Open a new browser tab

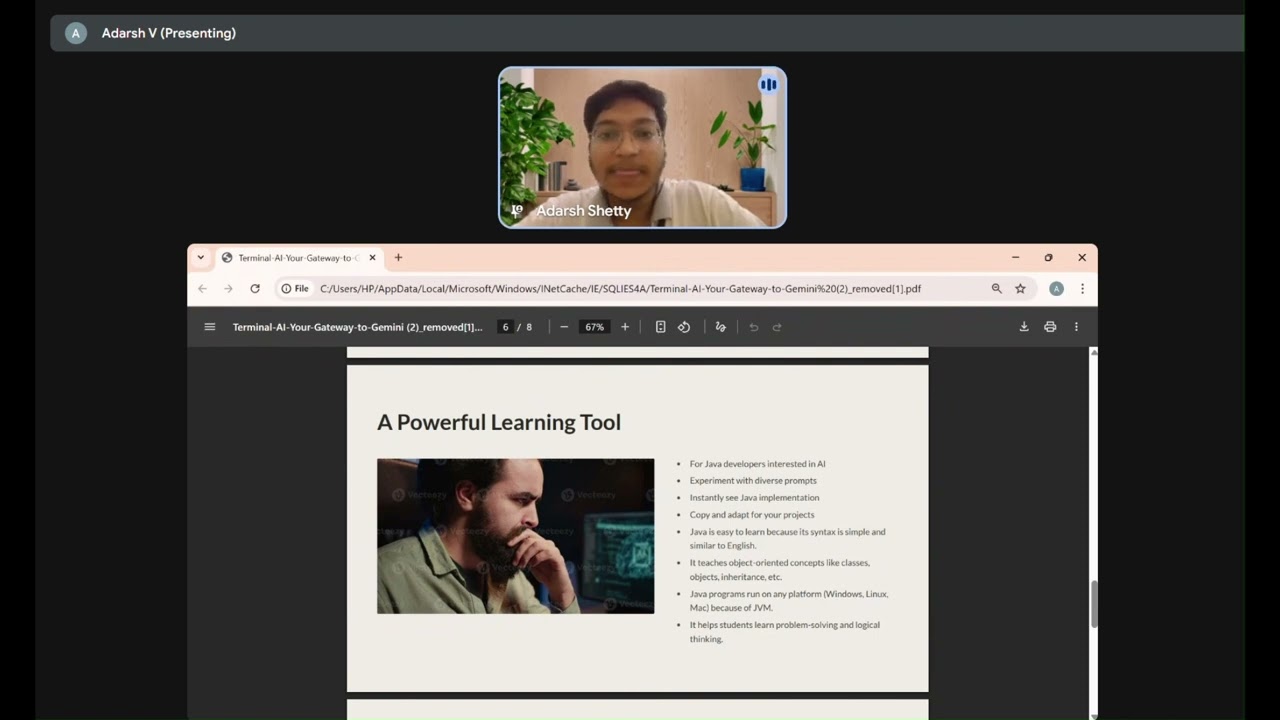[398, 257]
